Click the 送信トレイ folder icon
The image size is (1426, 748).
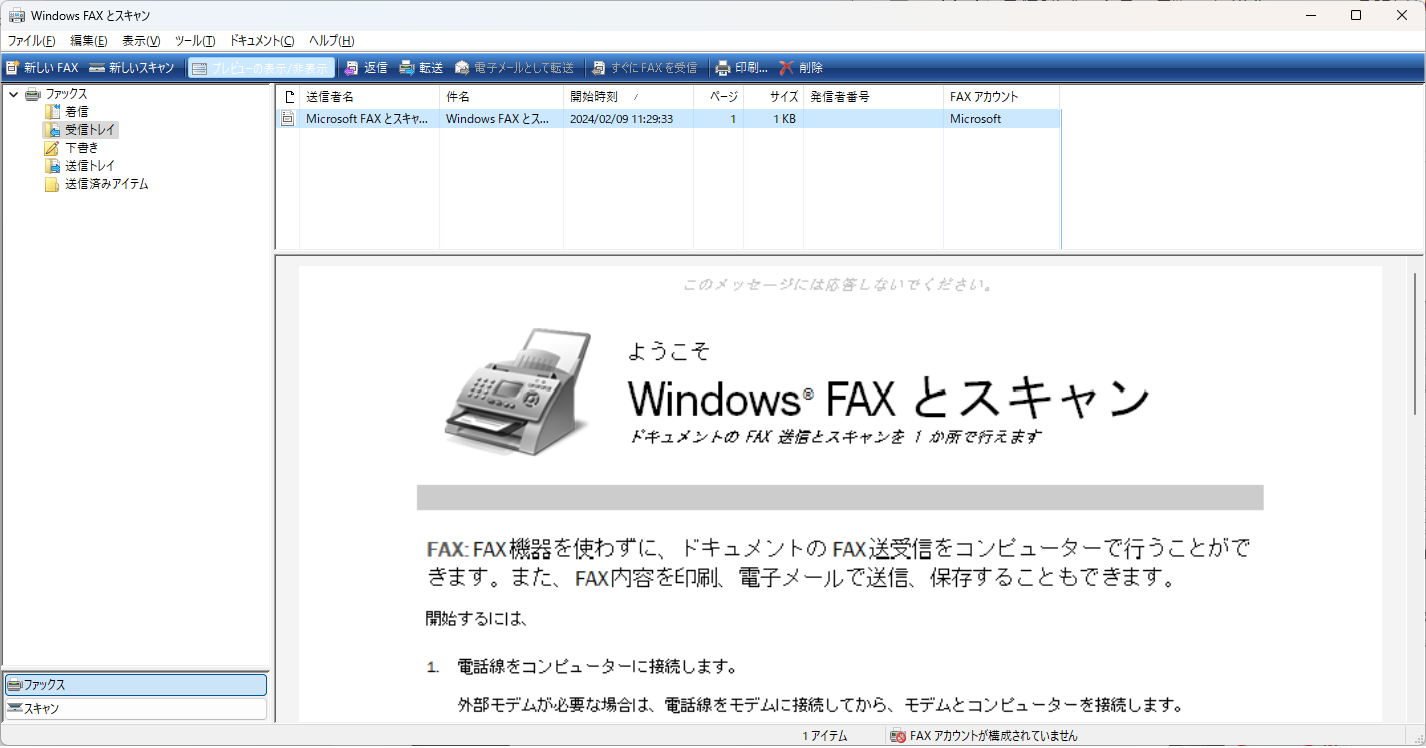click(x=52, y=166)
